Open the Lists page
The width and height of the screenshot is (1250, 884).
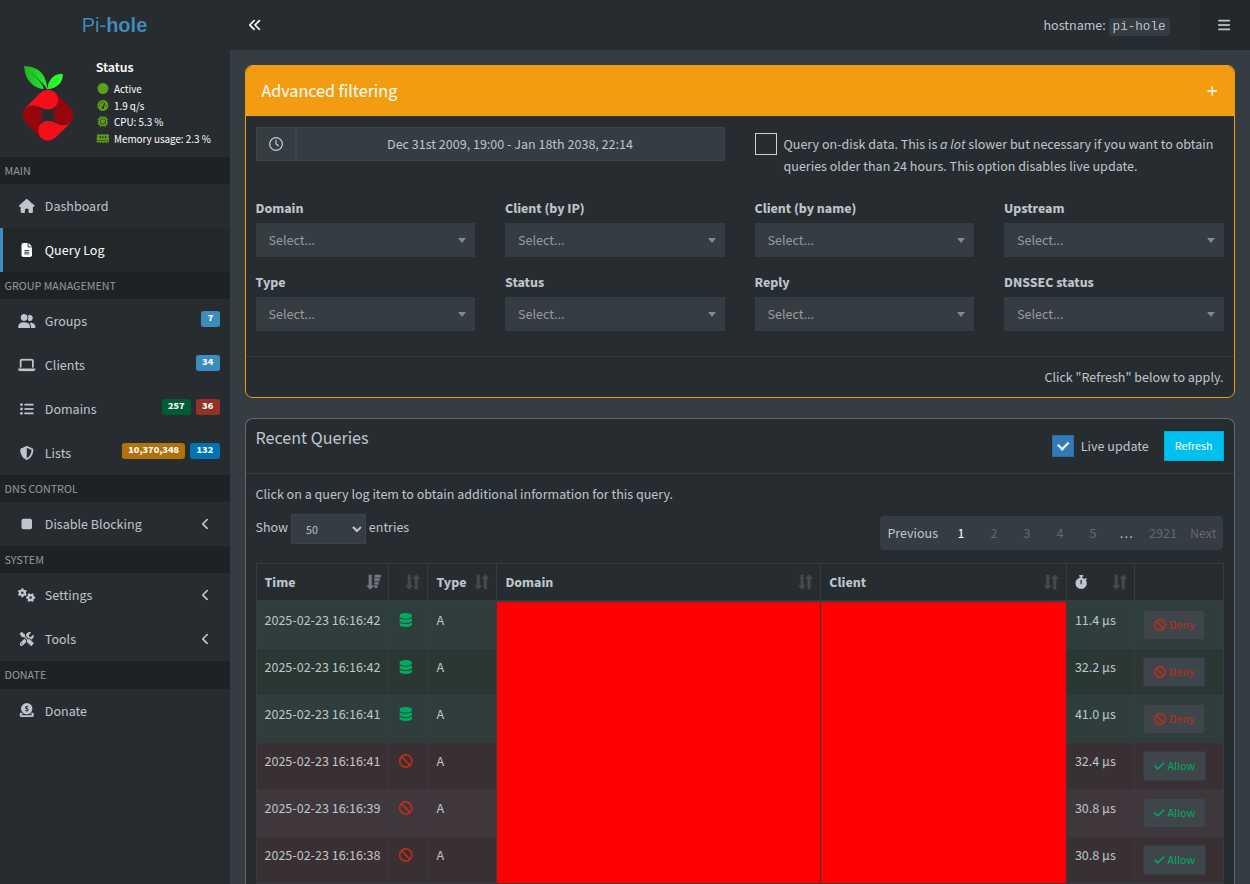(x=115, y=453)
